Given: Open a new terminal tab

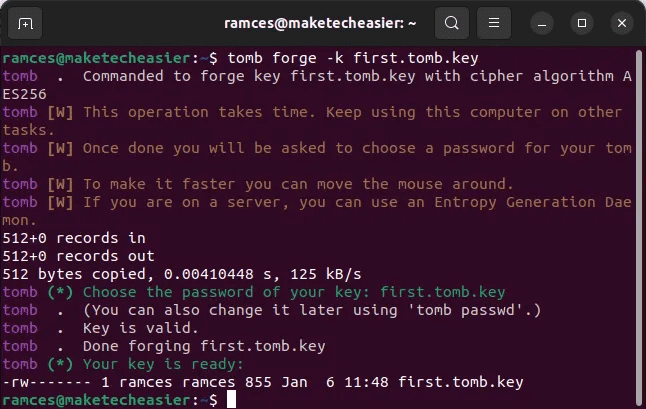Looking at the screenshot, I should (25, 22).
